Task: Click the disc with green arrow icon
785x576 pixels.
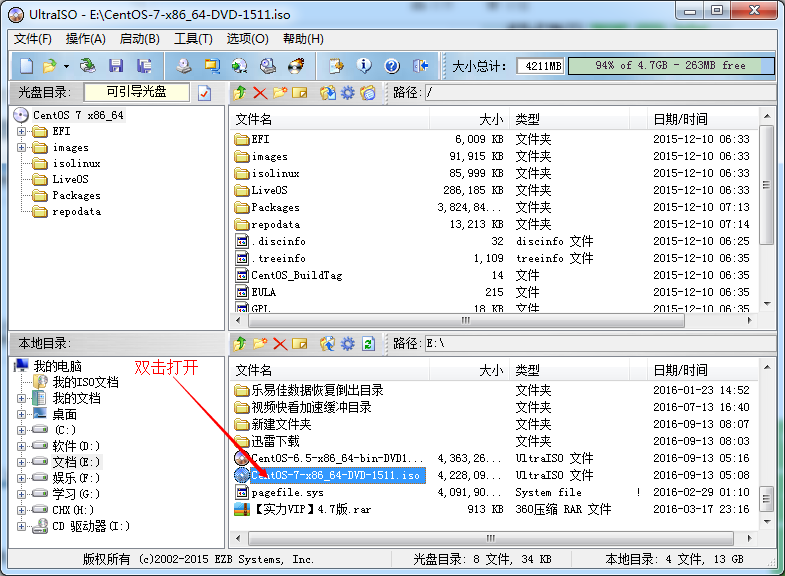Action: pos(239,66)
